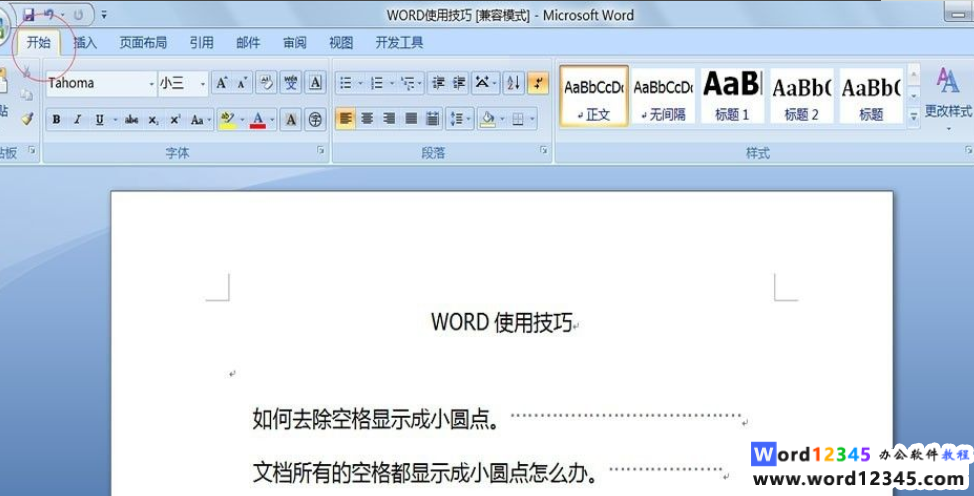Open the 审阅 tab
This screenshot has height=496, width=974.
coord(294,42)
